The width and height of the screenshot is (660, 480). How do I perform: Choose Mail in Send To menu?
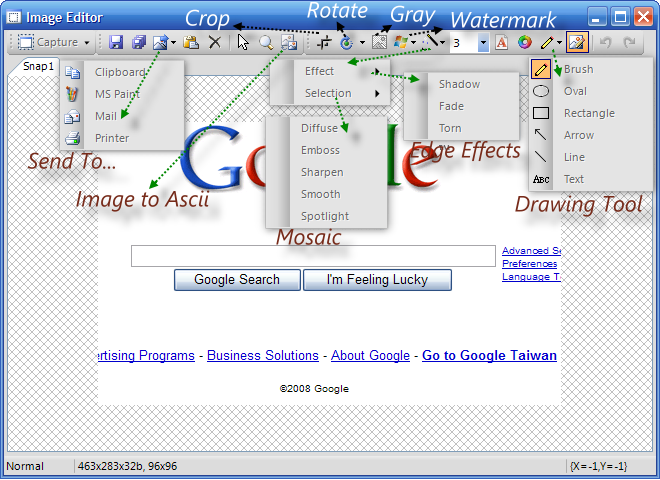(x=122, y=116)
